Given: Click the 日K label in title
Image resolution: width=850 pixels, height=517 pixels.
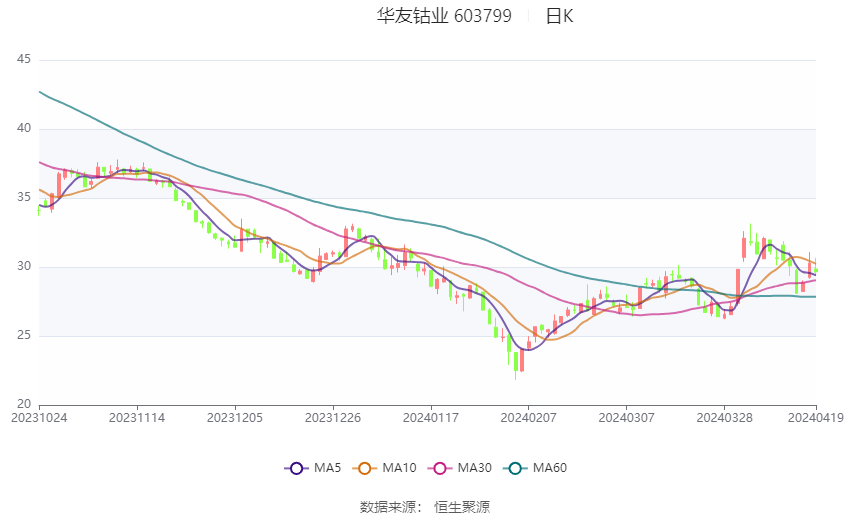Looking at the screenshot, I should [x=559, y=16].
